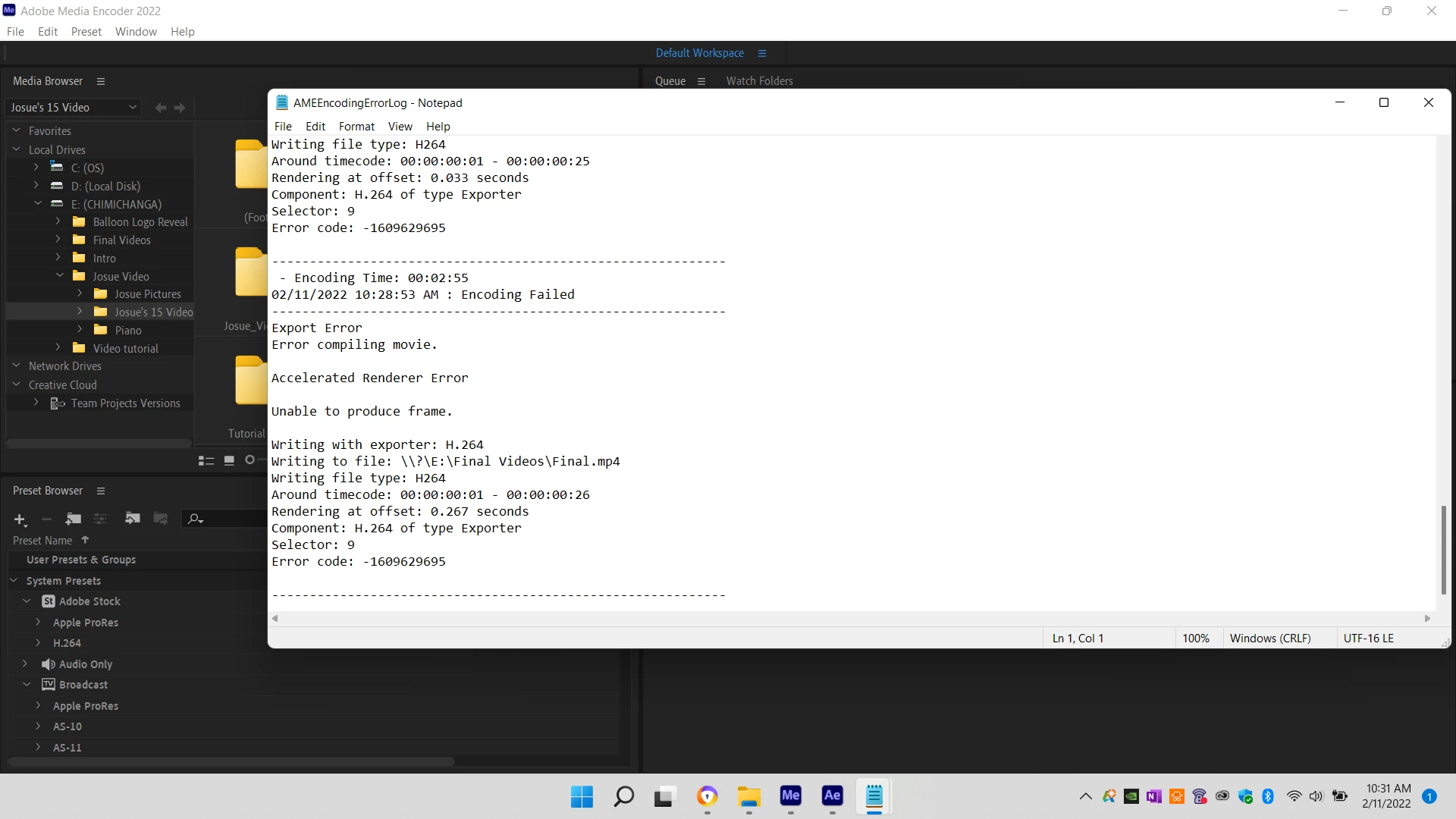This screenshot has width=1456, height=819.
Task: Expand the H.264 preset group under Adobe Stock
Action: (38, 642)
